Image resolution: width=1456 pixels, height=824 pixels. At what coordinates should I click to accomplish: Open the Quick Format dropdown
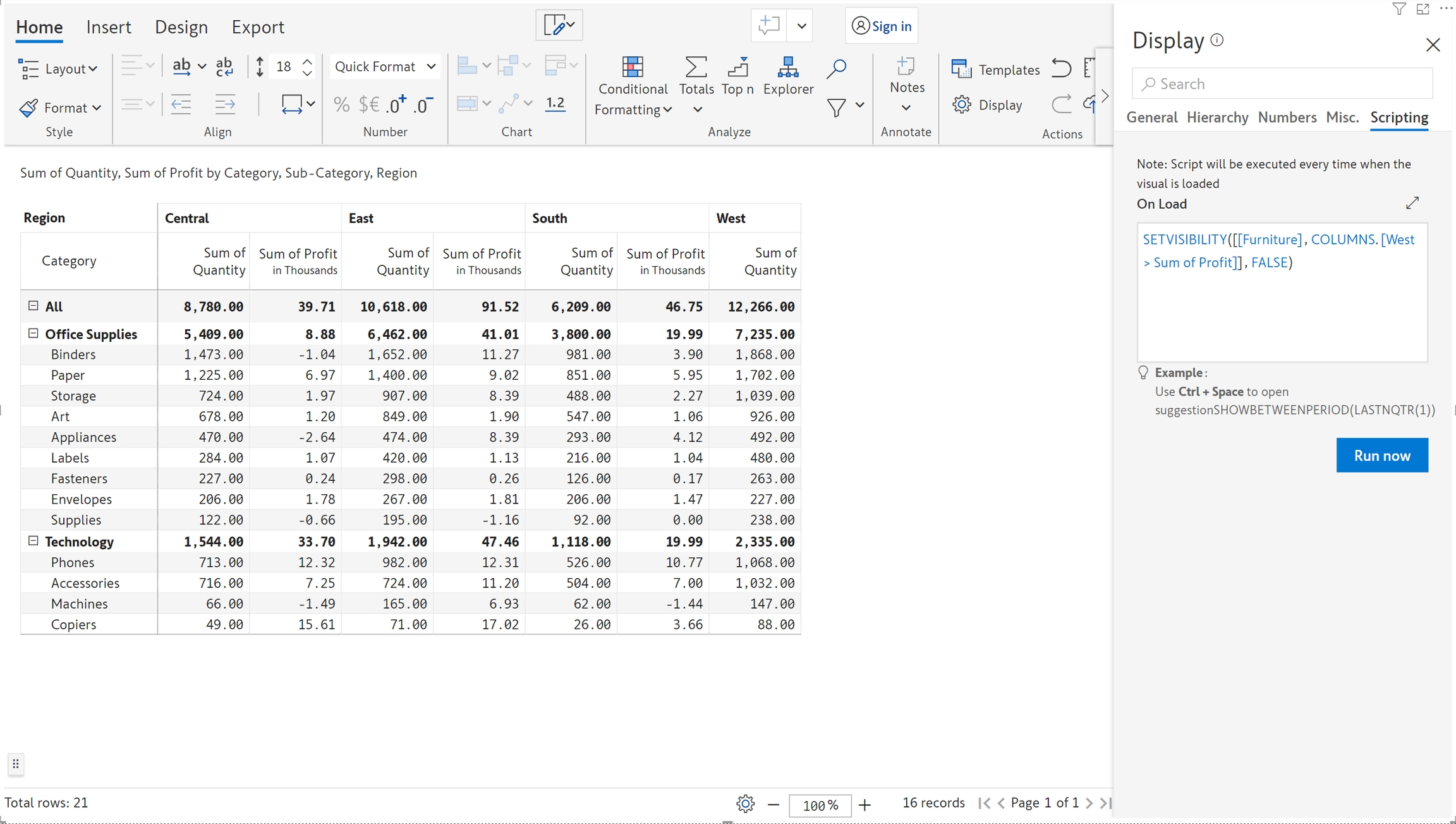(385, 67)
